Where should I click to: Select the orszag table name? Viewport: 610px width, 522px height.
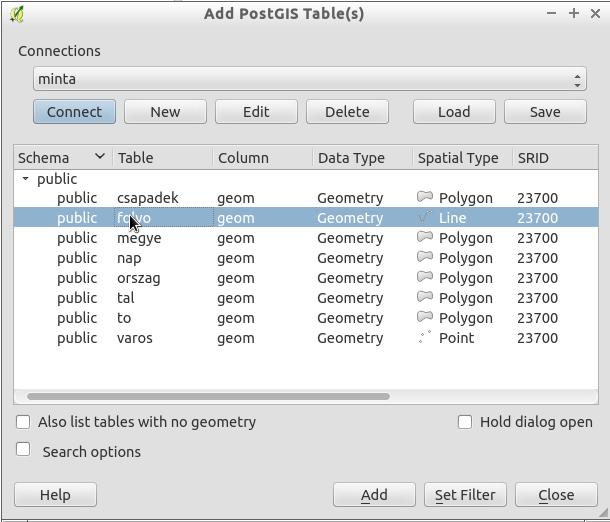click(x=139, y=279)
